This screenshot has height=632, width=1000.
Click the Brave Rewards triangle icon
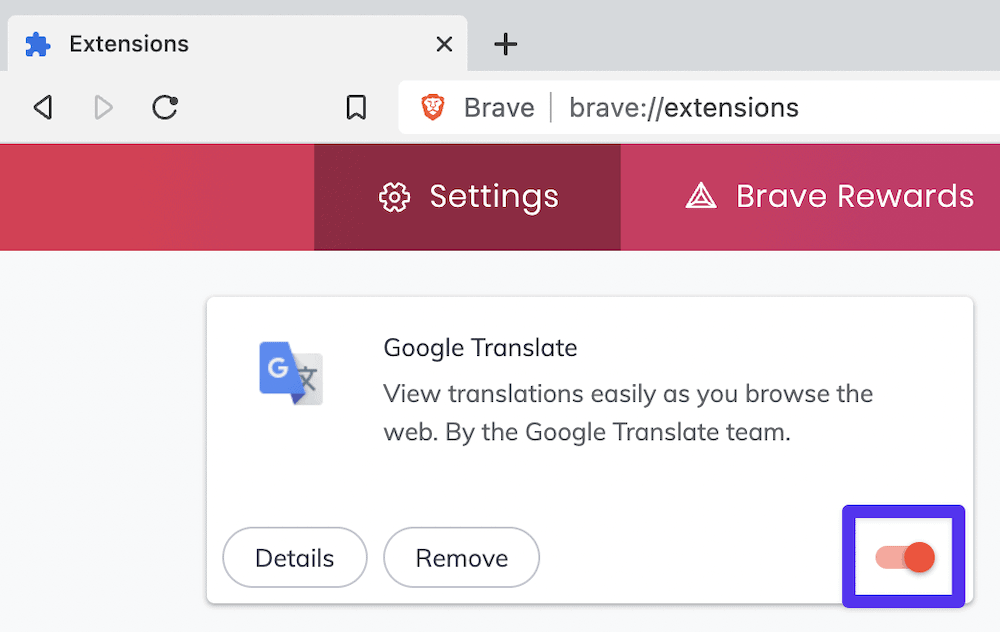[x=701, y=196]
